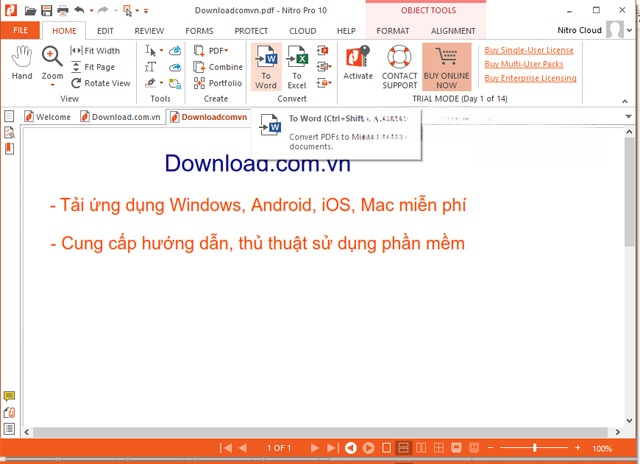This screenshot has height=464, width=640.
Task: Switch to the Welcome document tab
Action: coord(47,117)
